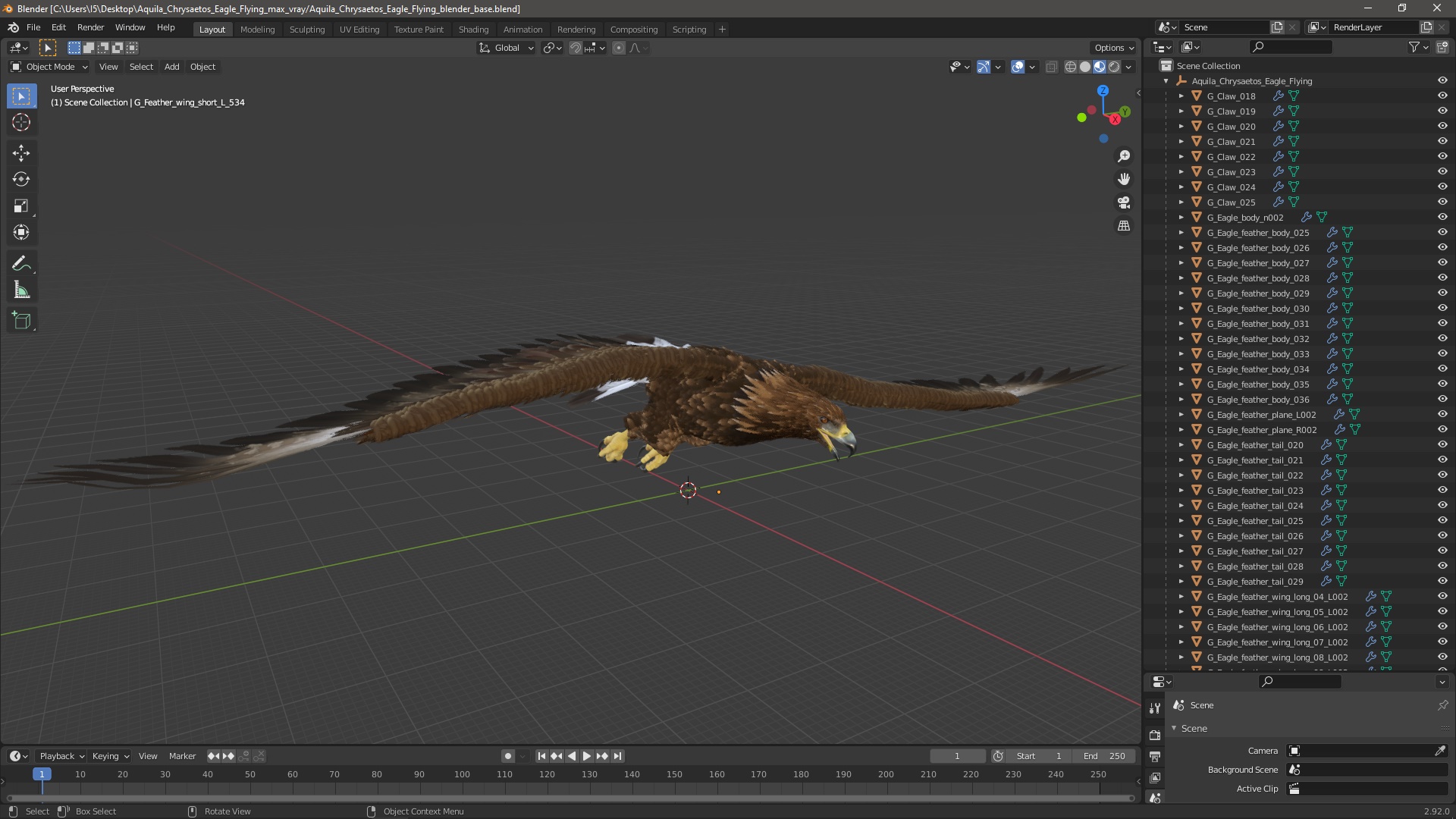The image size is (1456, 819).
Task: Expand G_Eagle_feather_body_030 tree item
Action: (x=1181, y=309)
